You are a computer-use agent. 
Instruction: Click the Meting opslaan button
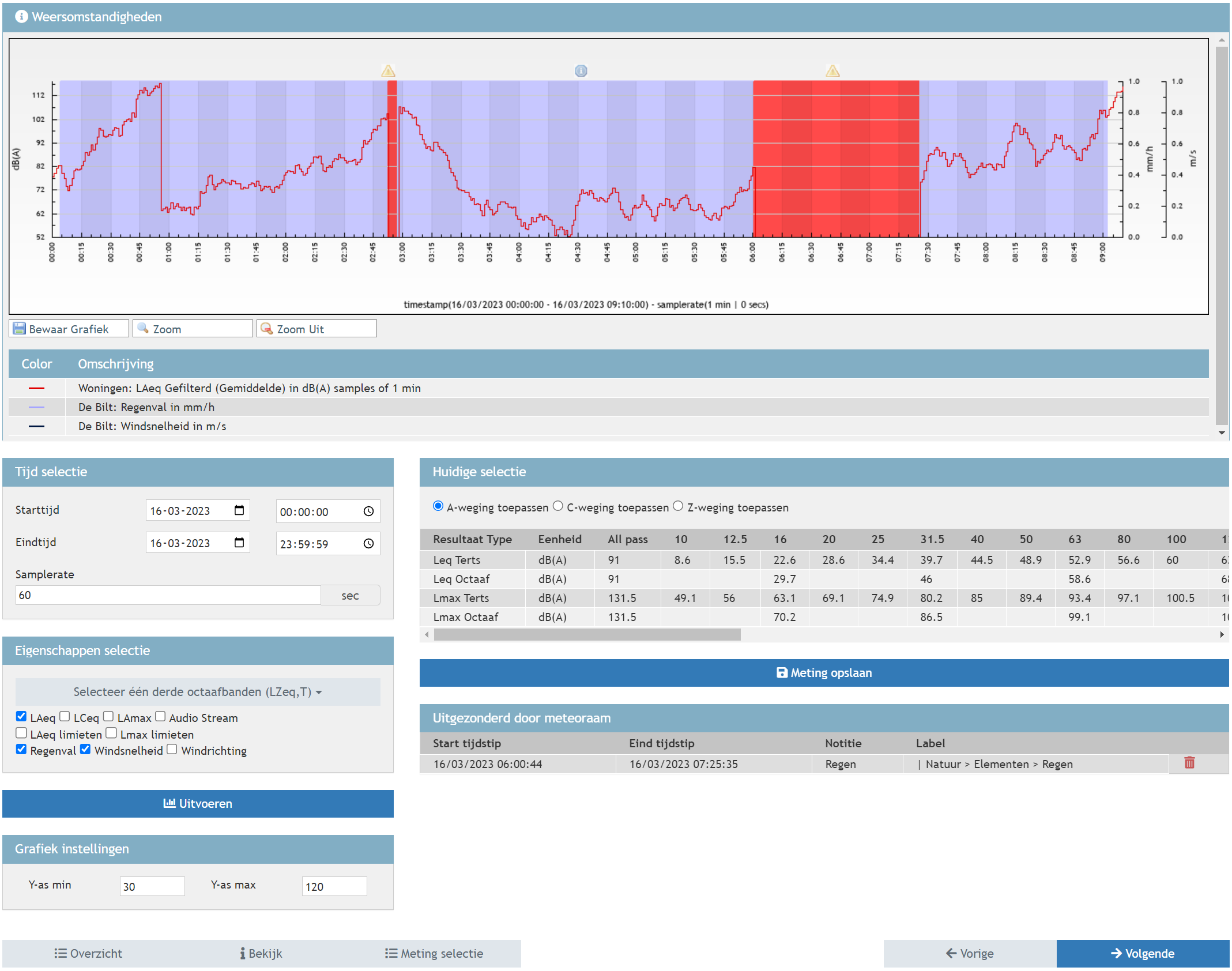[823, 673]
